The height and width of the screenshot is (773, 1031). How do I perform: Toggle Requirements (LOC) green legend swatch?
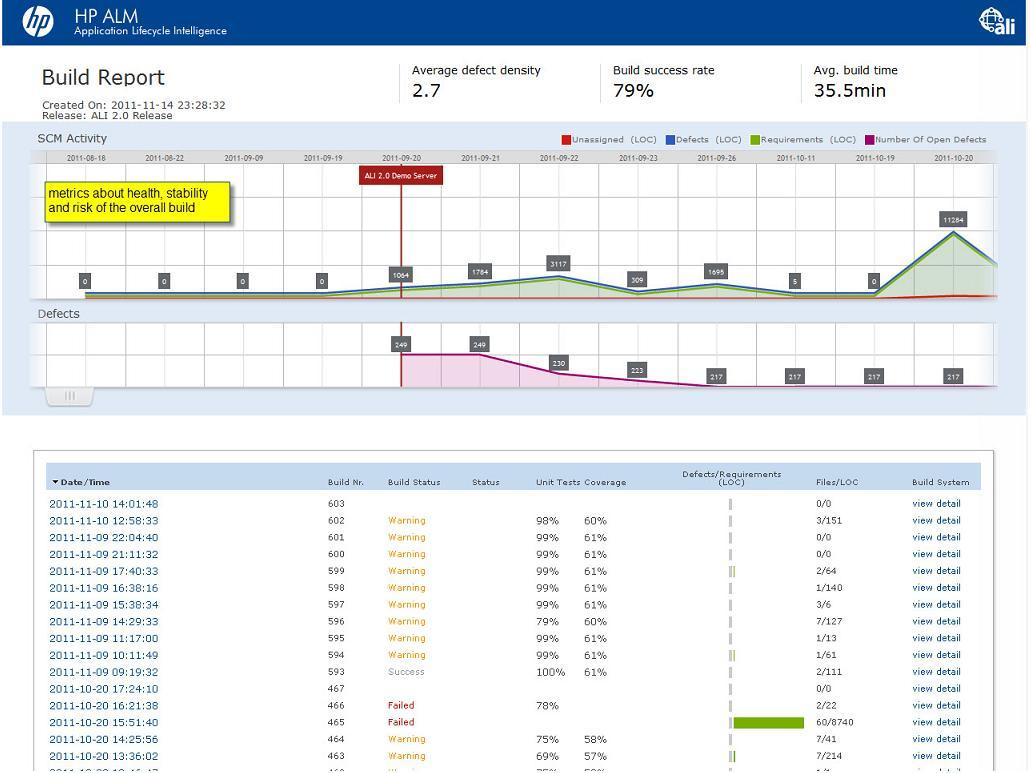click(x=755, y=140)
